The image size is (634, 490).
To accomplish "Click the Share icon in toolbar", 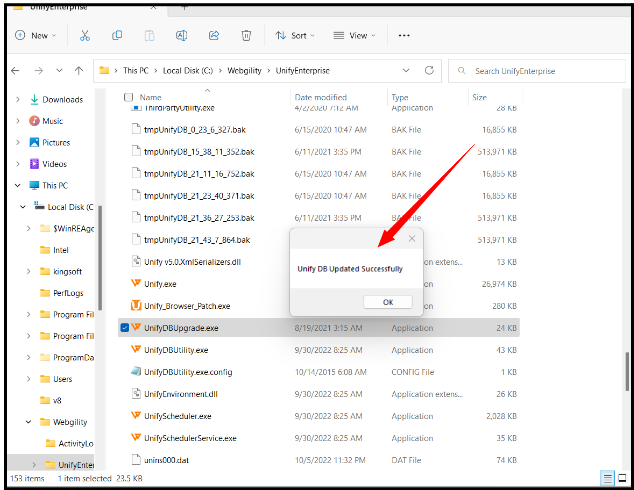I will [214, 35].
